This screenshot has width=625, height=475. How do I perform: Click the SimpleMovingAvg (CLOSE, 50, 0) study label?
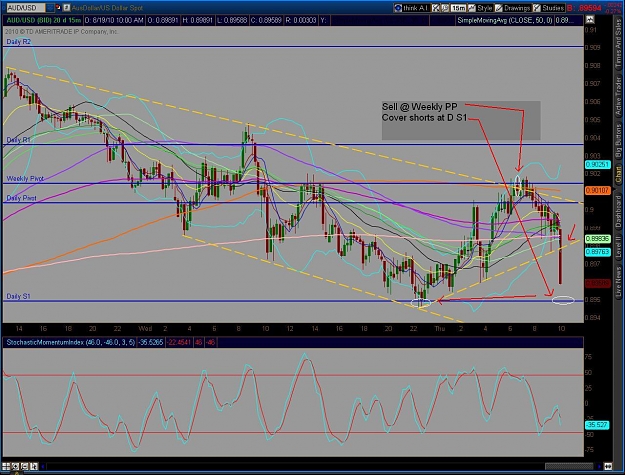(505, 20)
